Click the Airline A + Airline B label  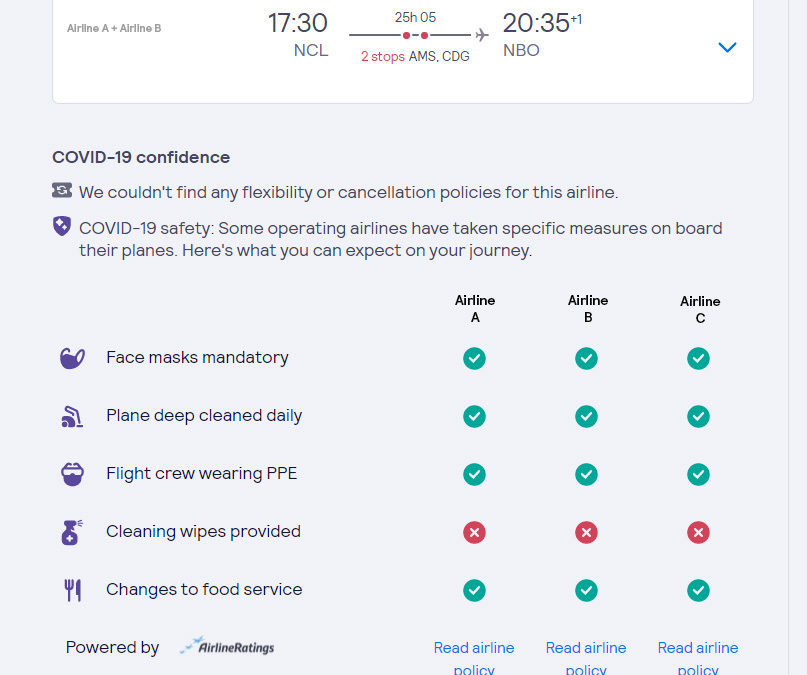coord(114,28)
